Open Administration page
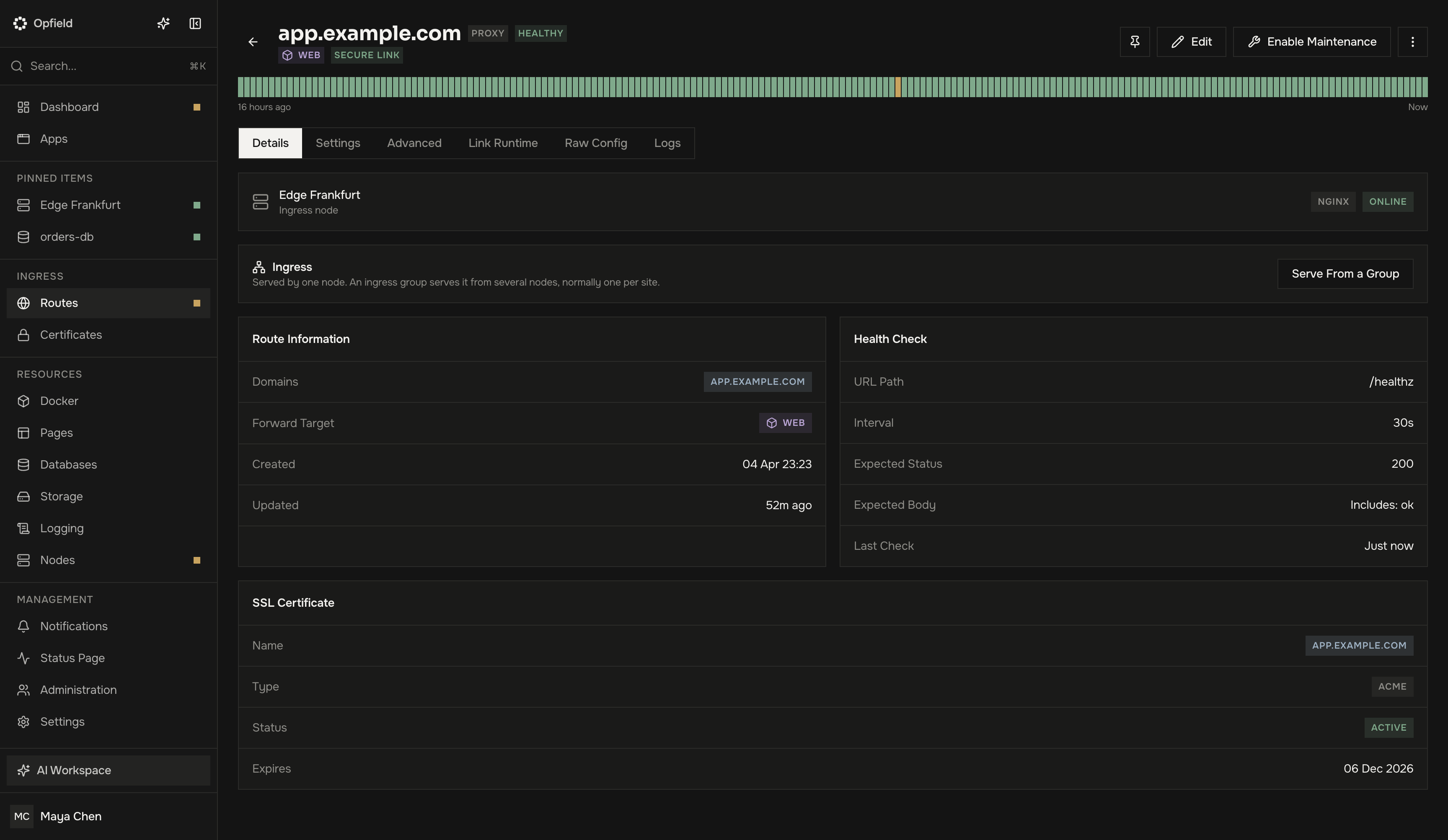1448x840 pixels. tap(109, 690)
